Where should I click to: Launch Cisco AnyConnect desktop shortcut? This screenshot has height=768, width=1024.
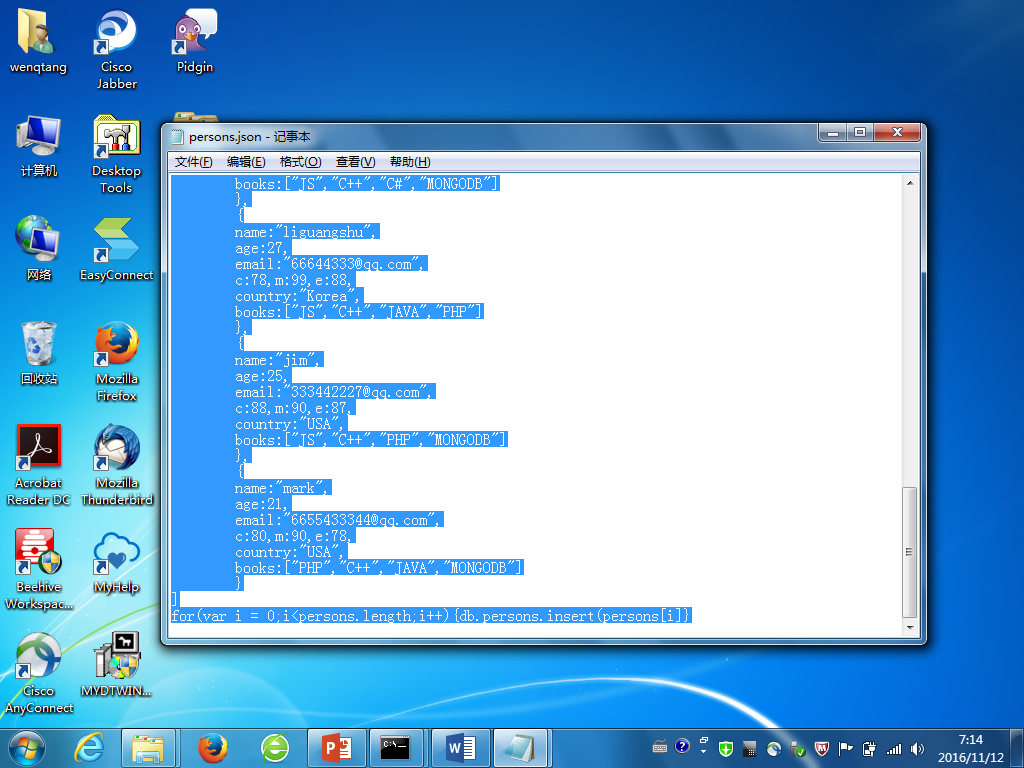click(x=39, y=673)
